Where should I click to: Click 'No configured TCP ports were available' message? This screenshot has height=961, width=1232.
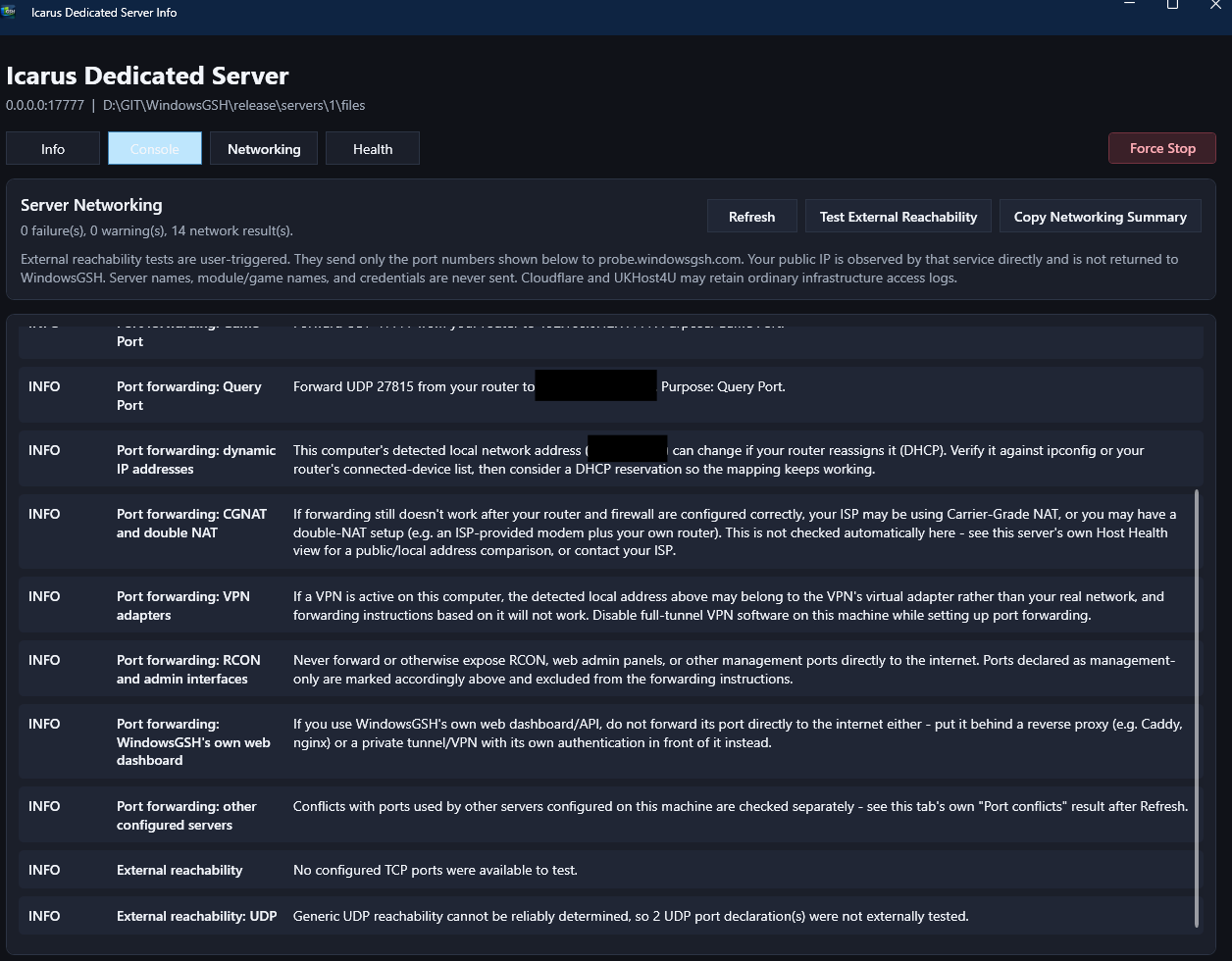click(x=436, y=870)
